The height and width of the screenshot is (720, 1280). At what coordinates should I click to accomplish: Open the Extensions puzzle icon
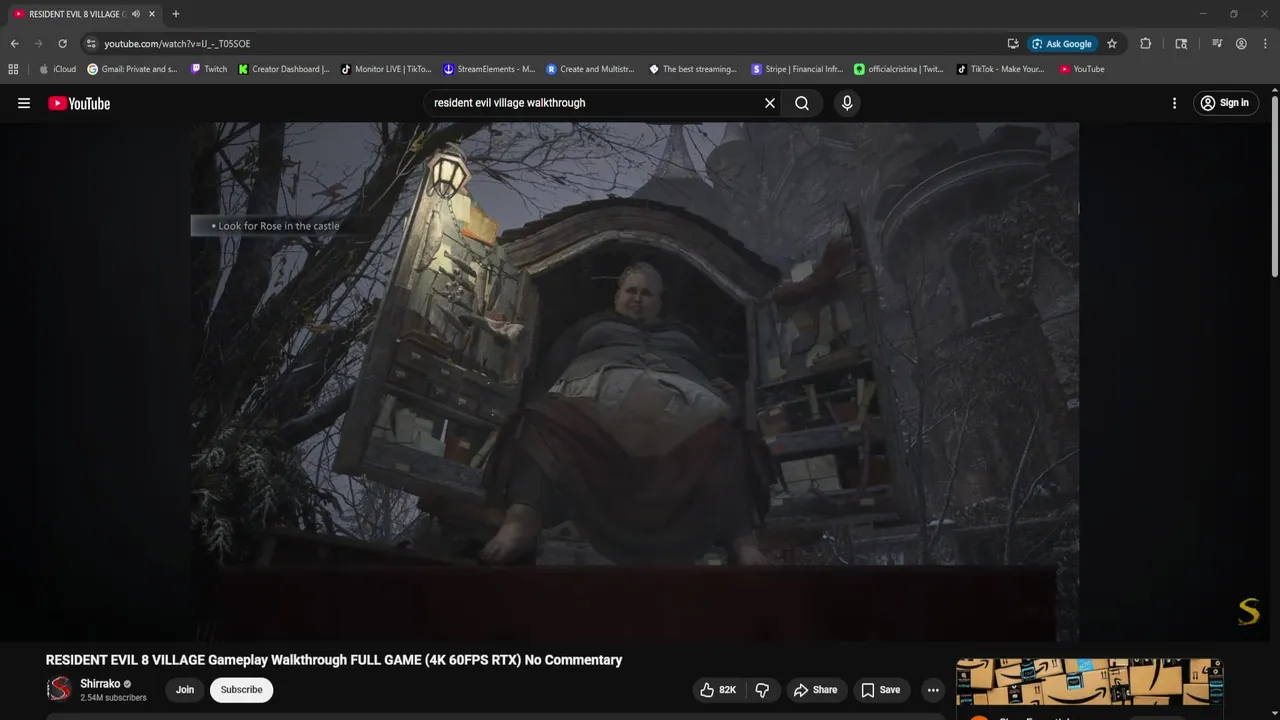click(x=1146, y=44)
